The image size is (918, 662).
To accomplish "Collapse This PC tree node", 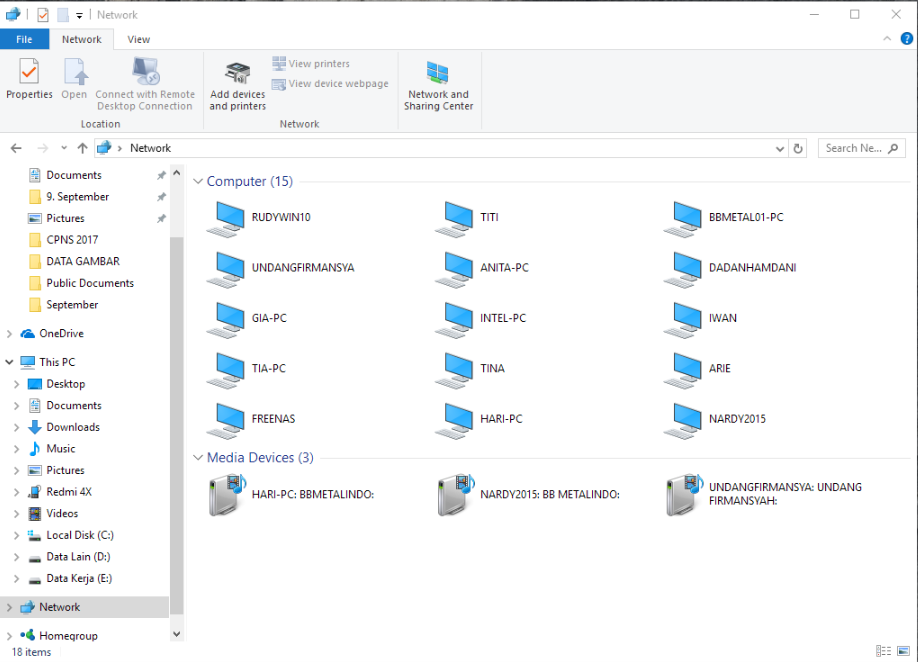I will pos(9,362).
